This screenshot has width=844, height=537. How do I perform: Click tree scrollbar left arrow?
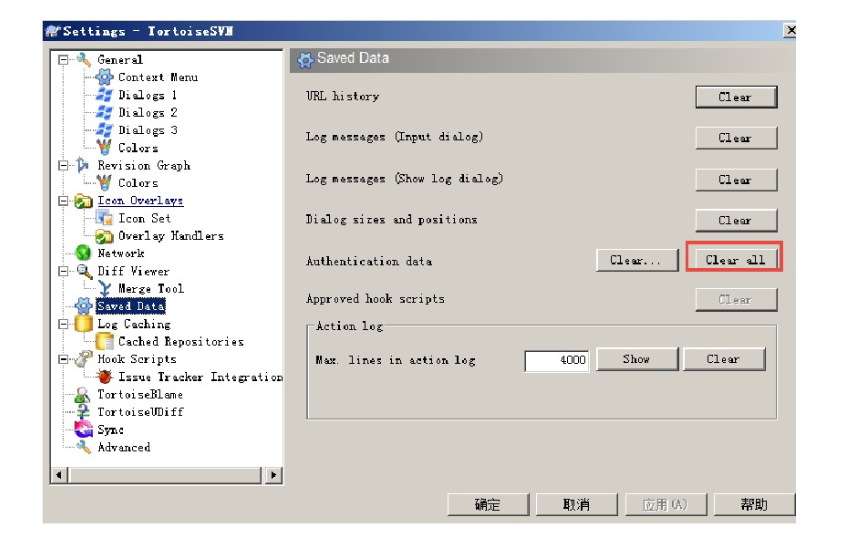(x=59, y=475)
